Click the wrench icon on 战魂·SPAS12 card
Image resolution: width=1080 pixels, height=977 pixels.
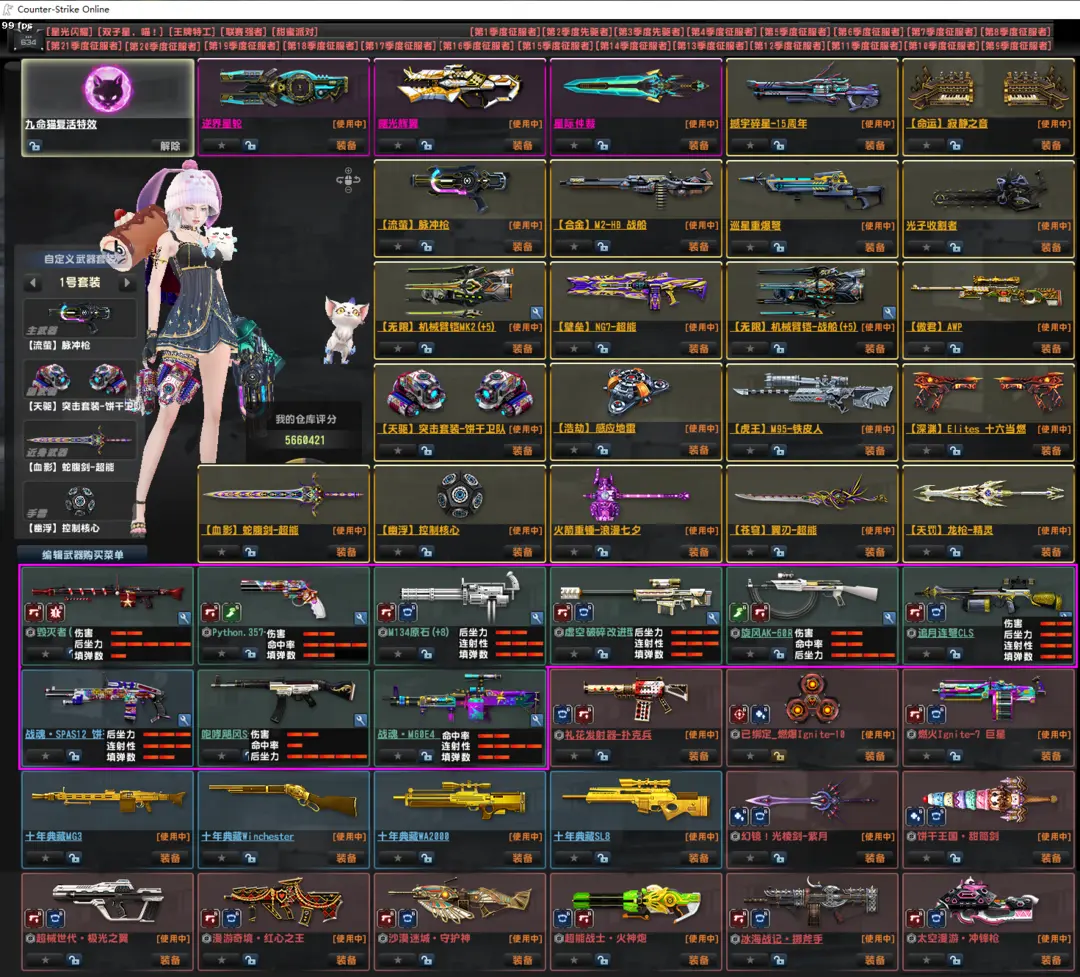tap(183, 720)
